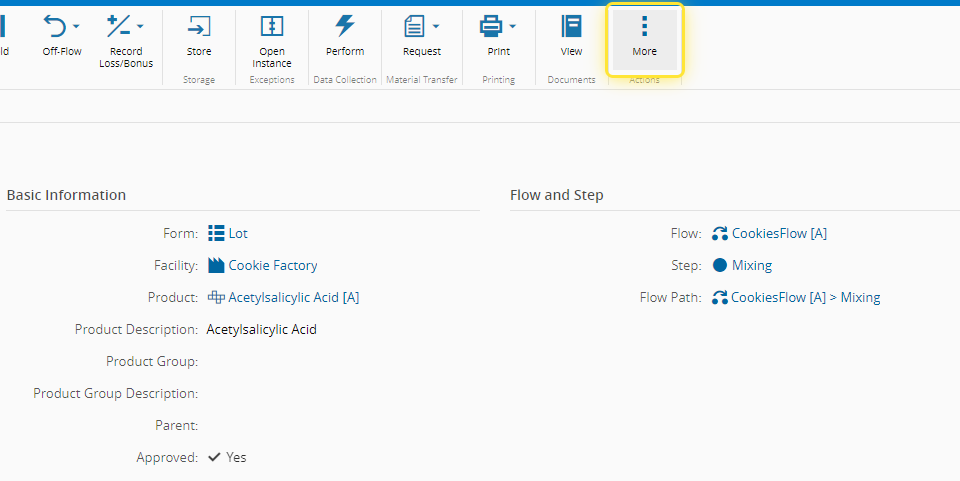Expand the Record Loss/Bonus dropdown arrow

(x=140, y=26)
